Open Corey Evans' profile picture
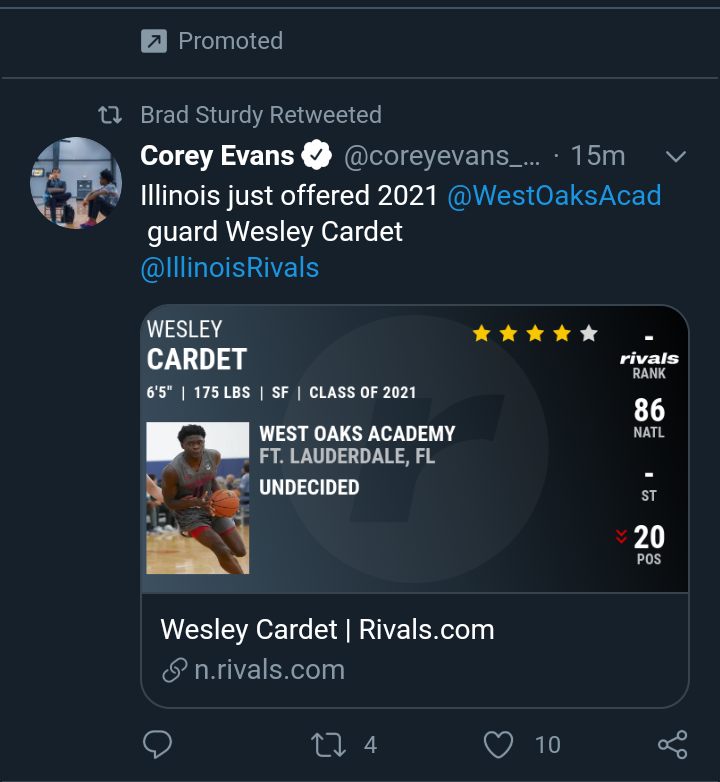Screen dimensions: 720x782 (x=76, y=183)
